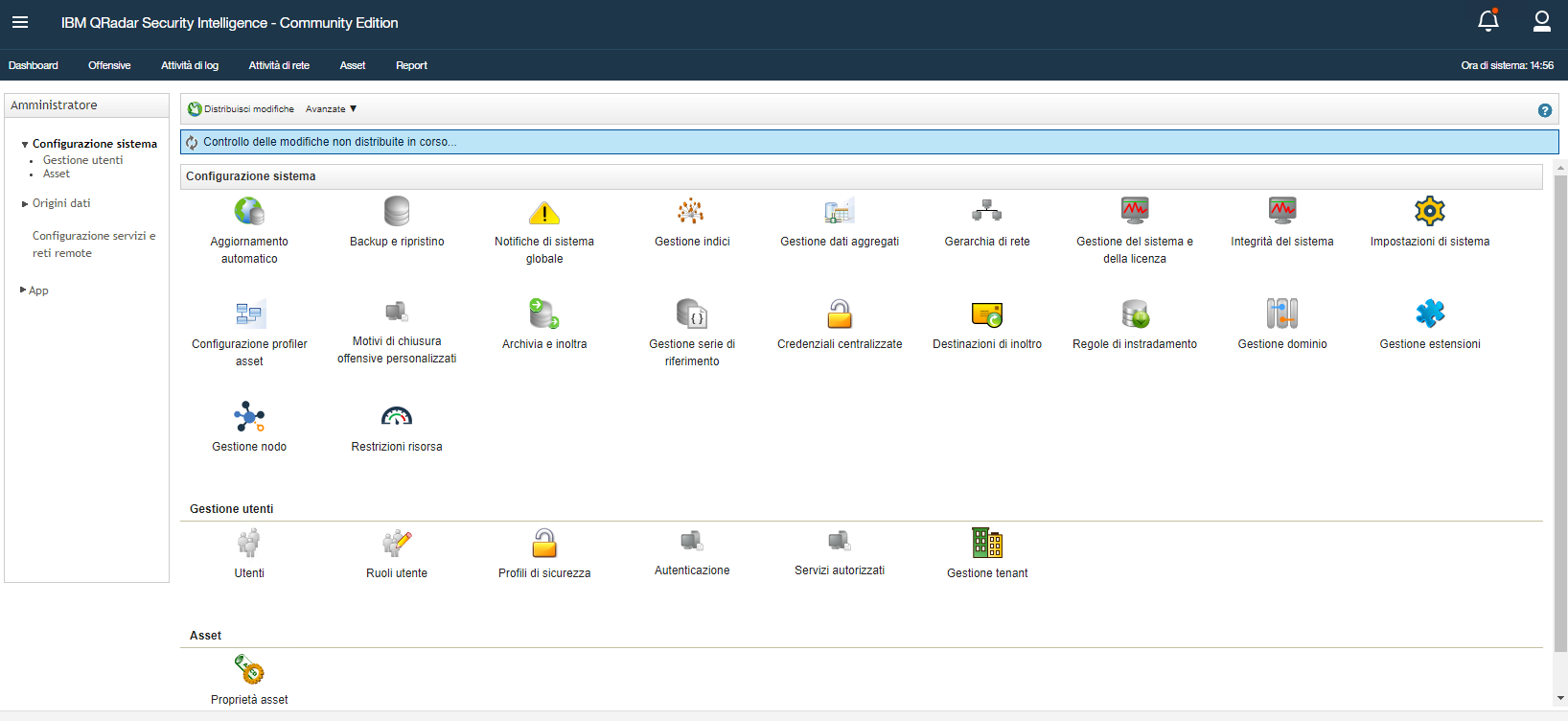The height and width of the screenshot is (721, 1568).
Task: Open Autenticazione
Action: coord(692,553)
